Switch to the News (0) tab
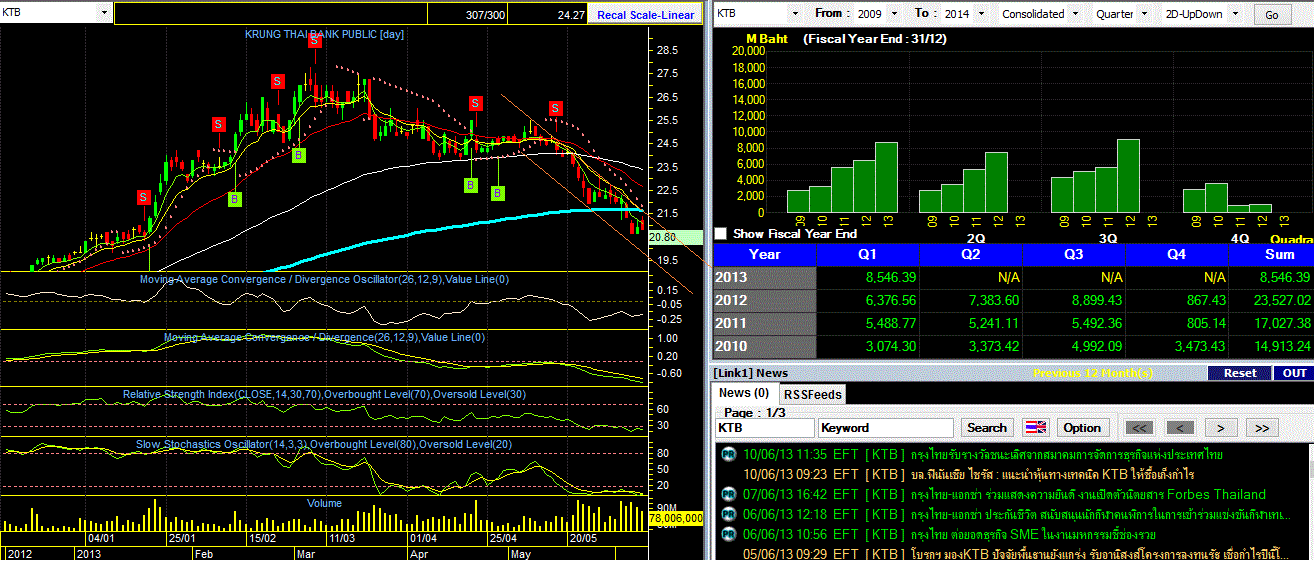 pyautogui.click(x=744, y=394)
